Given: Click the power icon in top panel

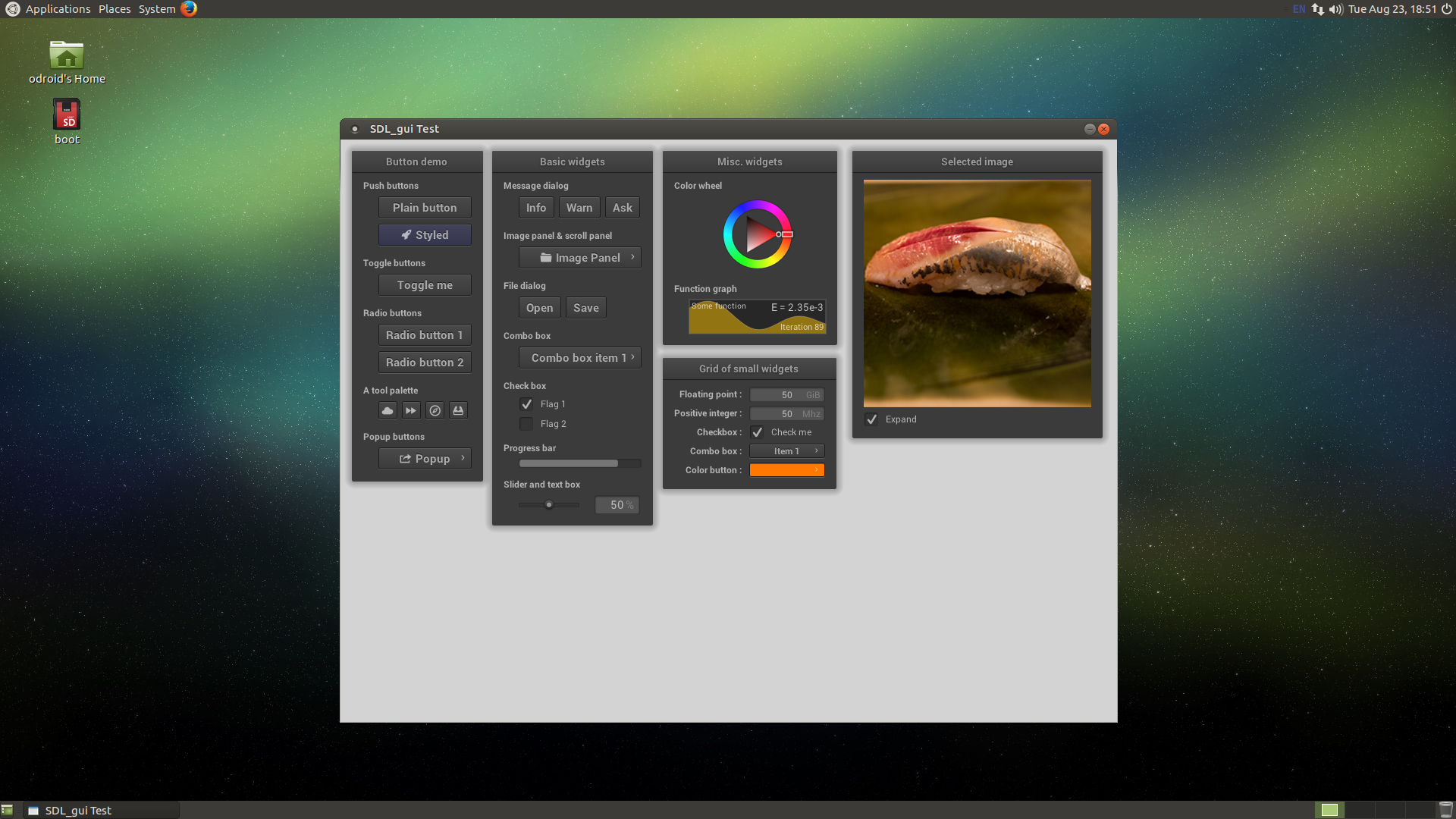Looking at the screenshot, I should (x=1446, y=9).
